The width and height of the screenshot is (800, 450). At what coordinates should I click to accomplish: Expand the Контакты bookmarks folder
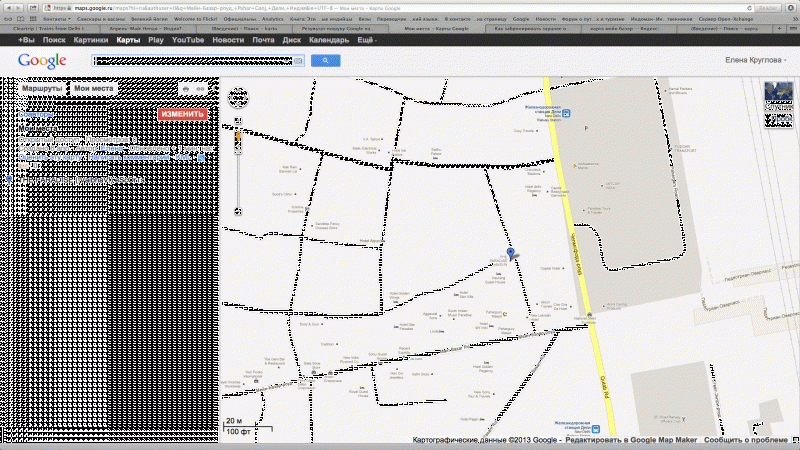[x=57, y=19]
